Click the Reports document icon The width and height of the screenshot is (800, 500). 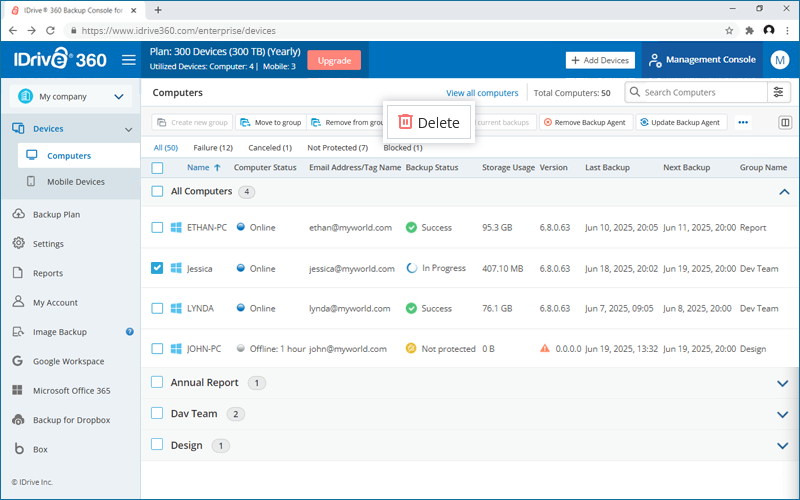[18, 272]
